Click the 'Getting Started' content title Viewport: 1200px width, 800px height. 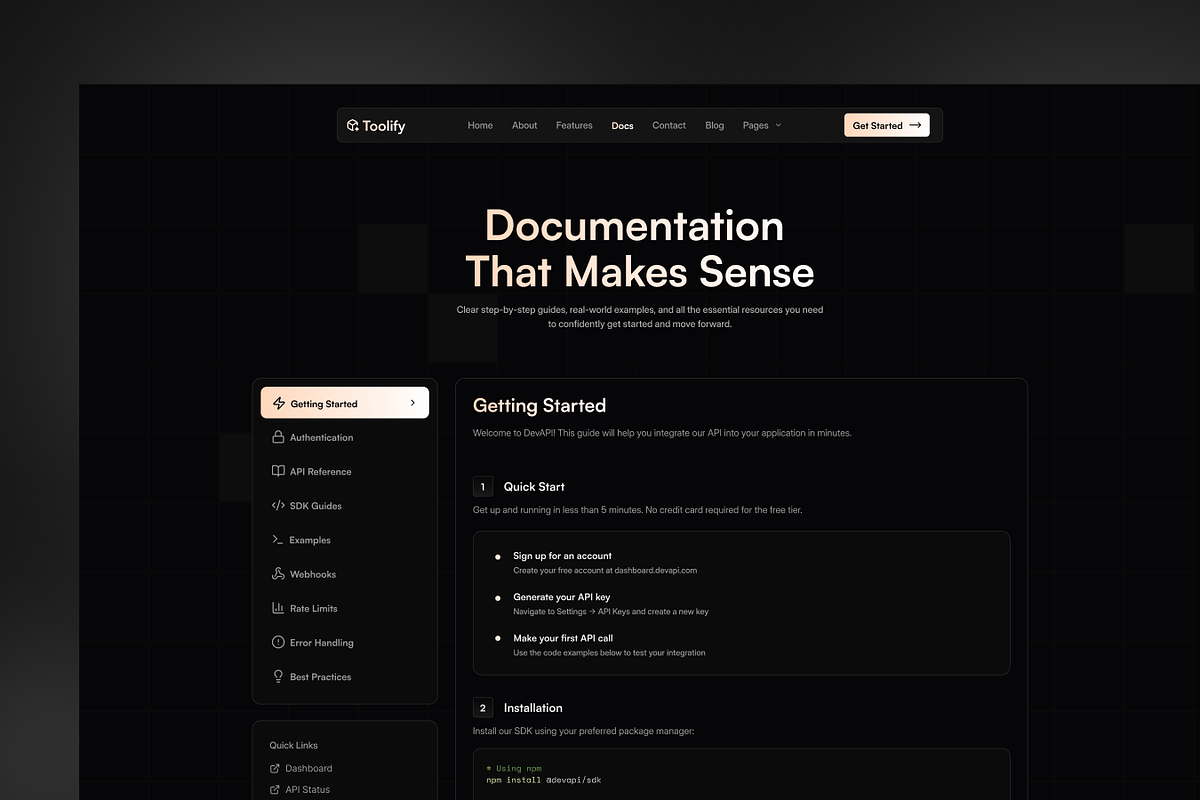point(540,405)
